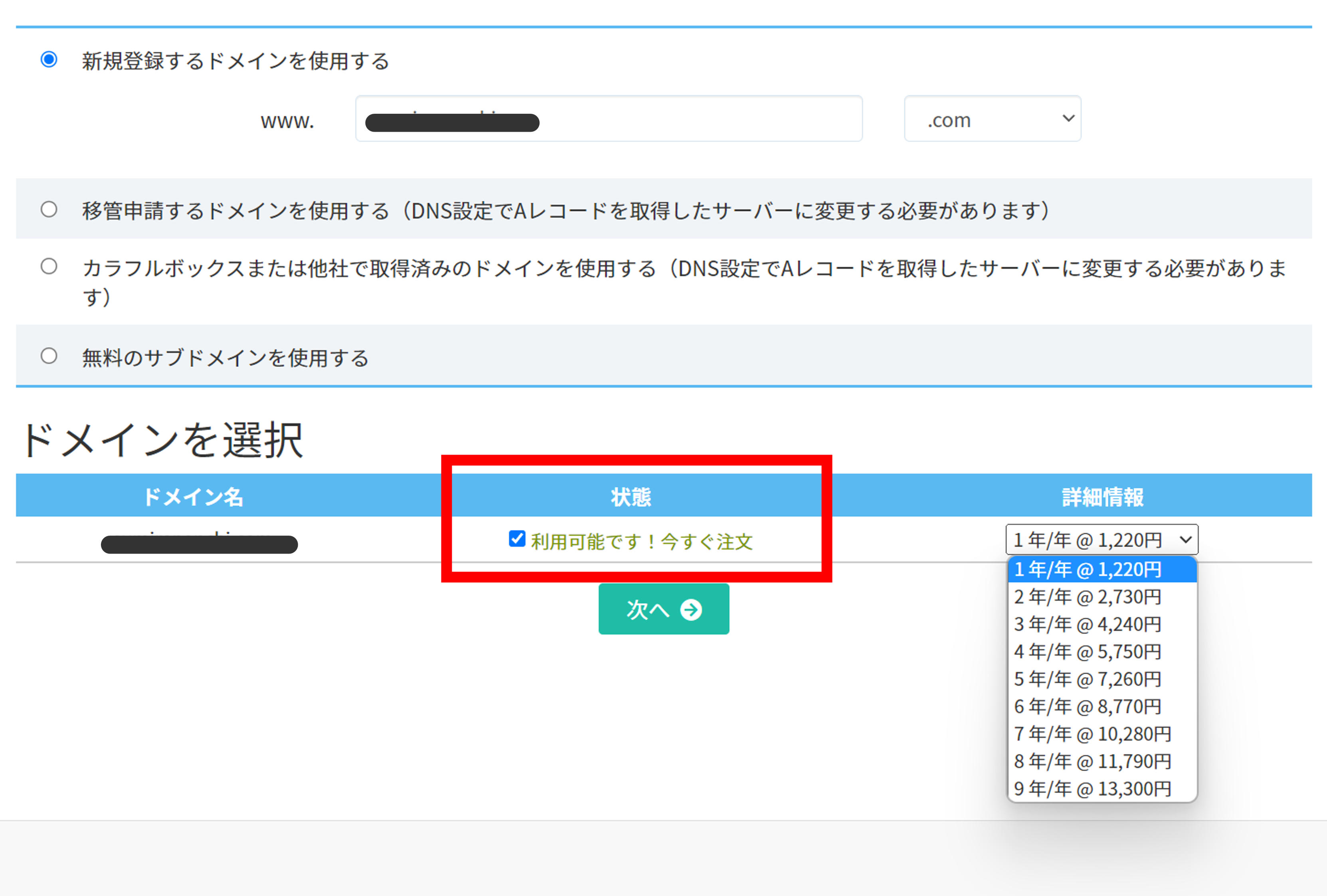Image resolution: width=1327 pixels, height=896 pixels.
Task: Click the www. domain name input field
Action: coord(609,119)
